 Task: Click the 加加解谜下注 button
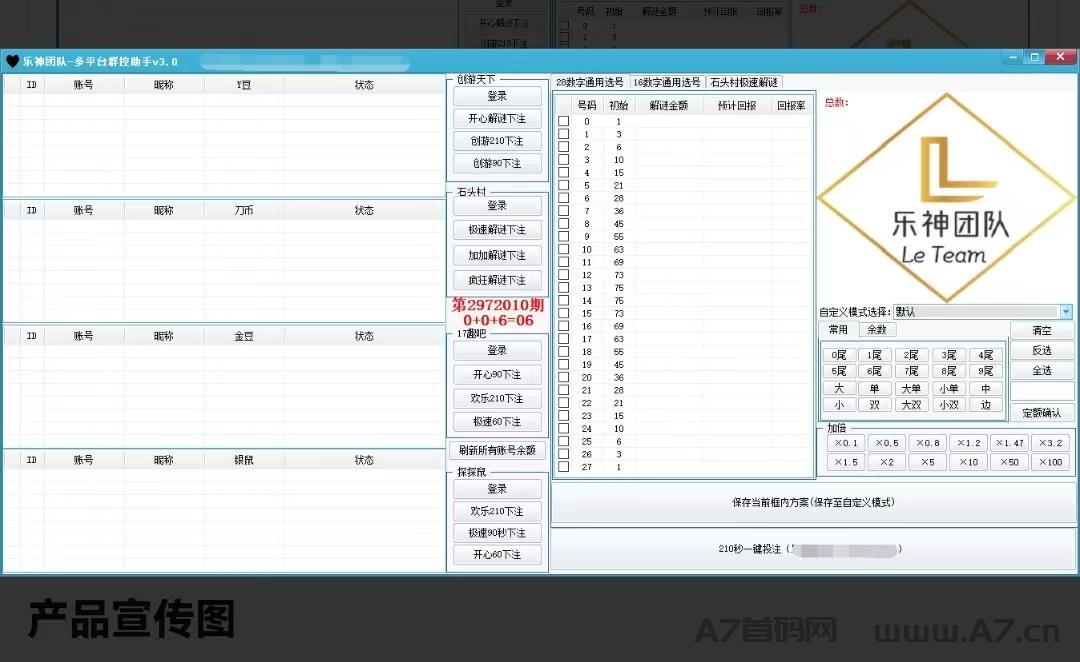pos(497,256)
